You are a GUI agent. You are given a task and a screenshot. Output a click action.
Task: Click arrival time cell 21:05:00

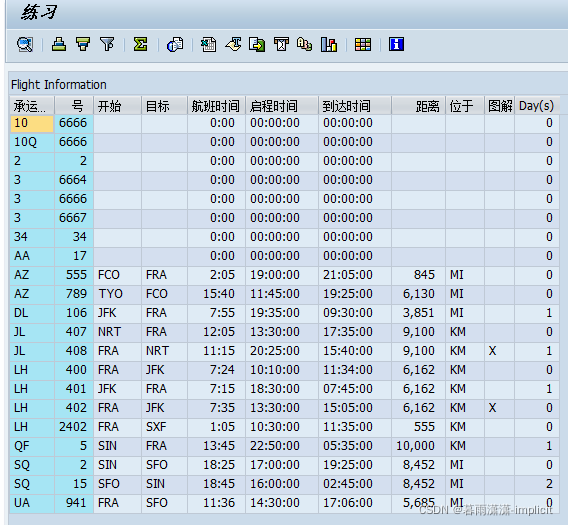(x=355, y=275)
